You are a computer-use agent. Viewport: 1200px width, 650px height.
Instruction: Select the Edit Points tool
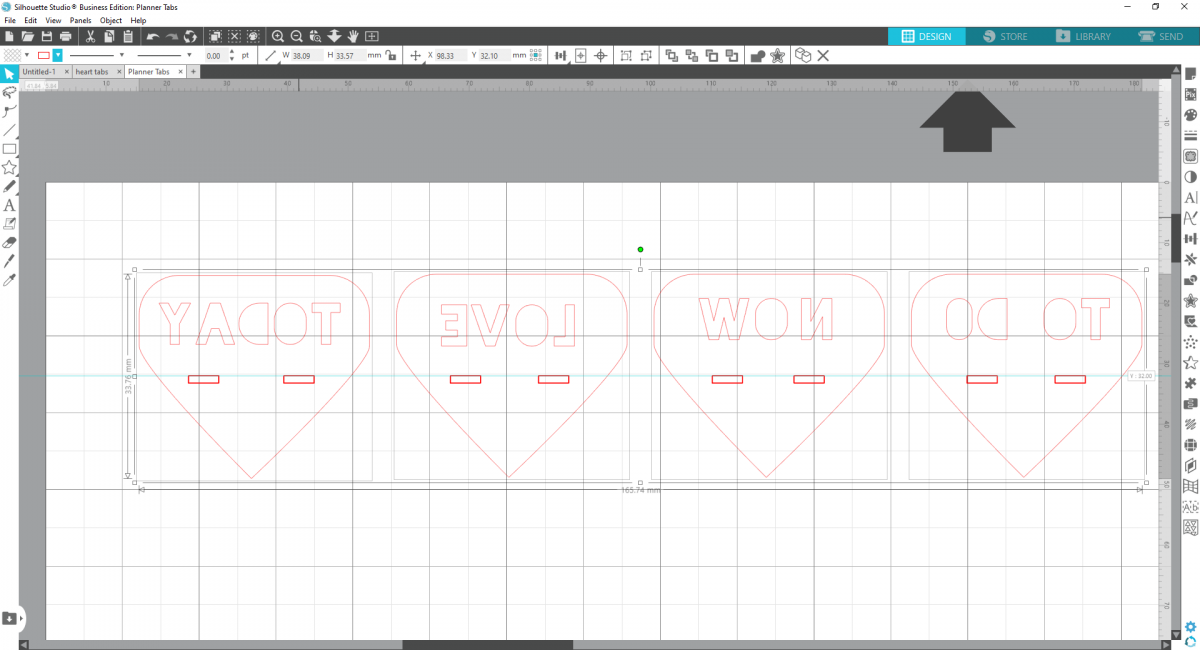click(10, 111)
